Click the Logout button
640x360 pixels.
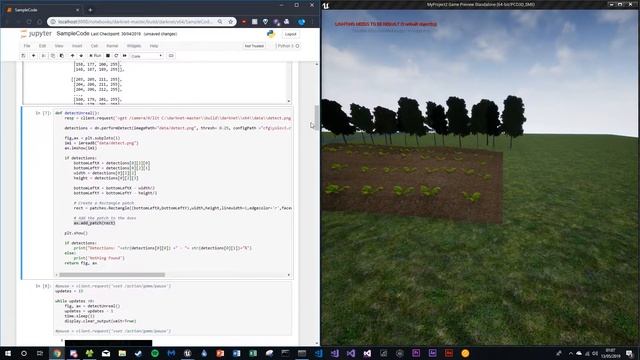click(x=290, y=34)
